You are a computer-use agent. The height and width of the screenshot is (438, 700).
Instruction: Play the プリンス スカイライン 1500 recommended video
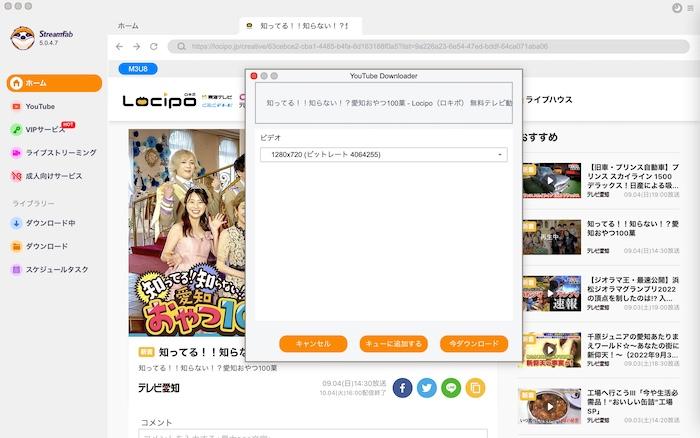pos(551,180)
